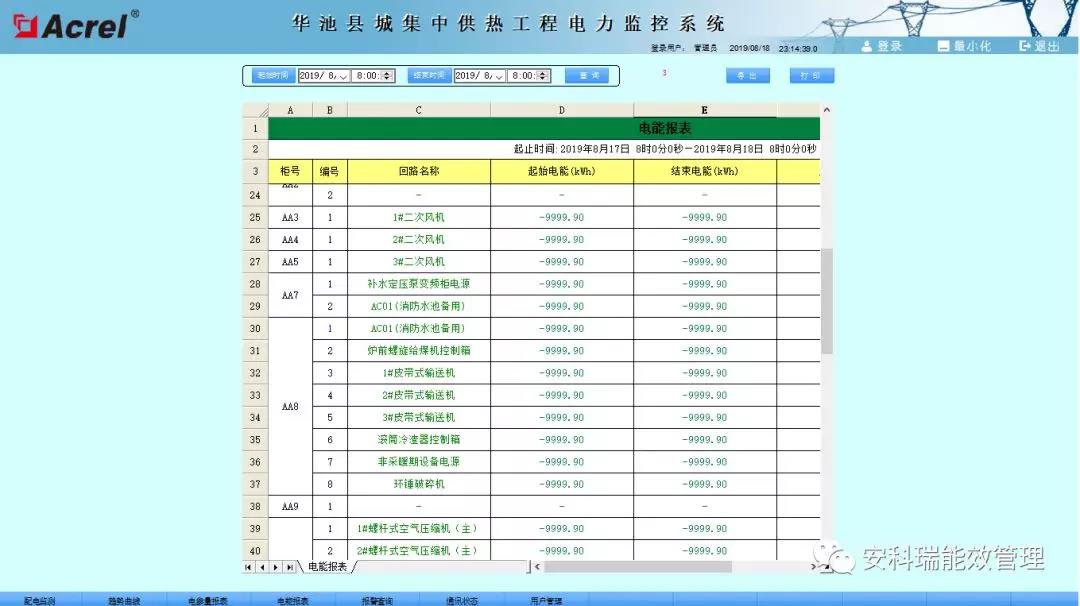Screen dimensions: 1080x606
Task: Select column A header
Action: 290,110
